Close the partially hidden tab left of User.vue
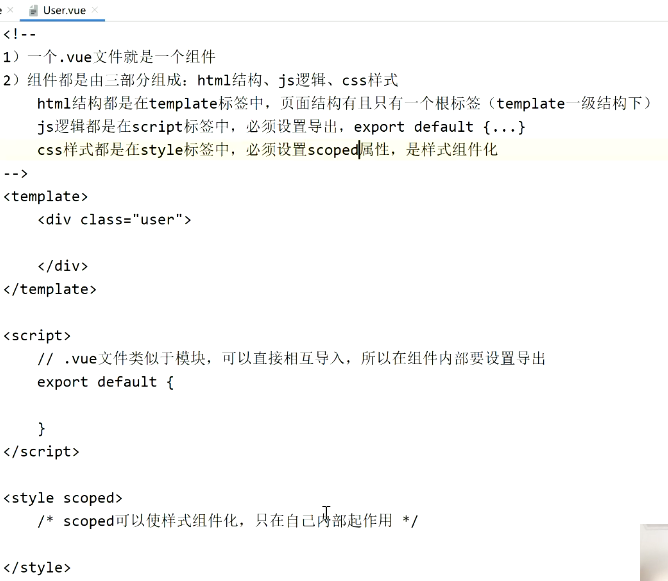Viewport: 668px width, 581px height. click(10, 9)
